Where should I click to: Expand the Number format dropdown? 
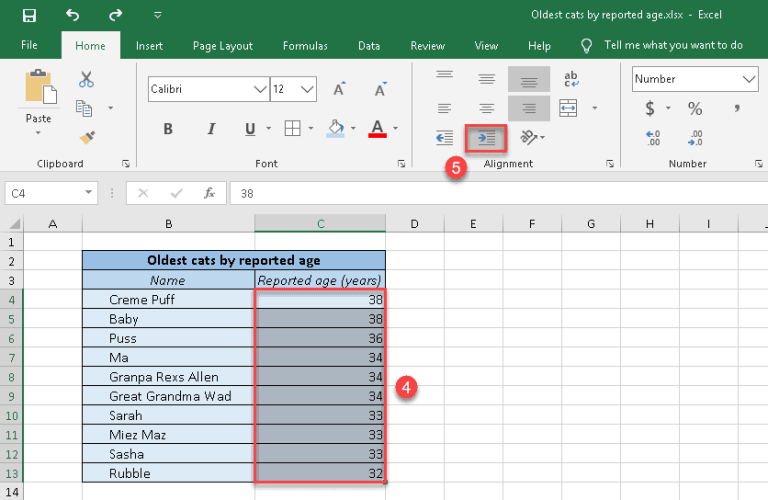tap(748, 79)
